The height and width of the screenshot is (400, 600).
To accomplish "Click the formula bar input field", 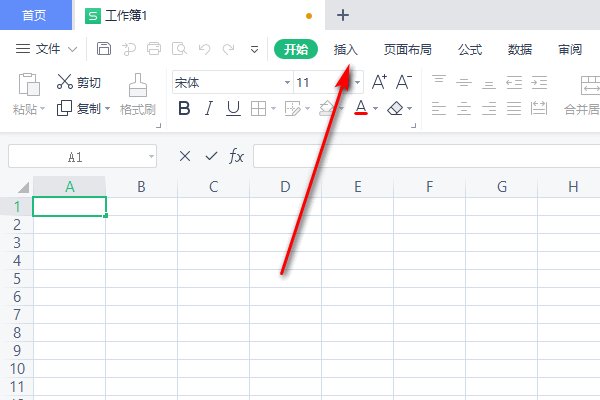I will point(426,156).
